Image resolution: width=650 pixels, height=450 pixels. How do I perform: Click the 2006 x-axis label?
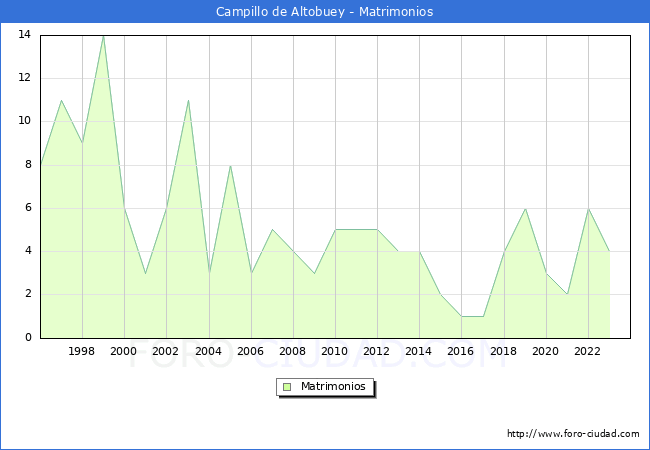point(250,351)
